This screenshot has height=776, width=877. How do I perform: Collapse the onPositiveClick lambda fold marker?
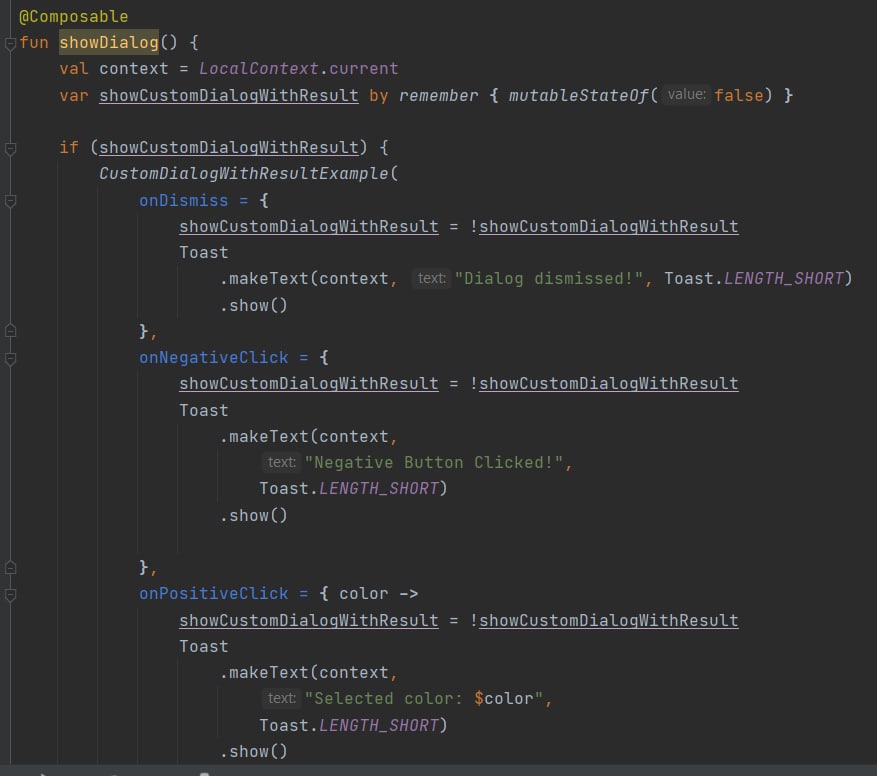[x=10, y=594]
